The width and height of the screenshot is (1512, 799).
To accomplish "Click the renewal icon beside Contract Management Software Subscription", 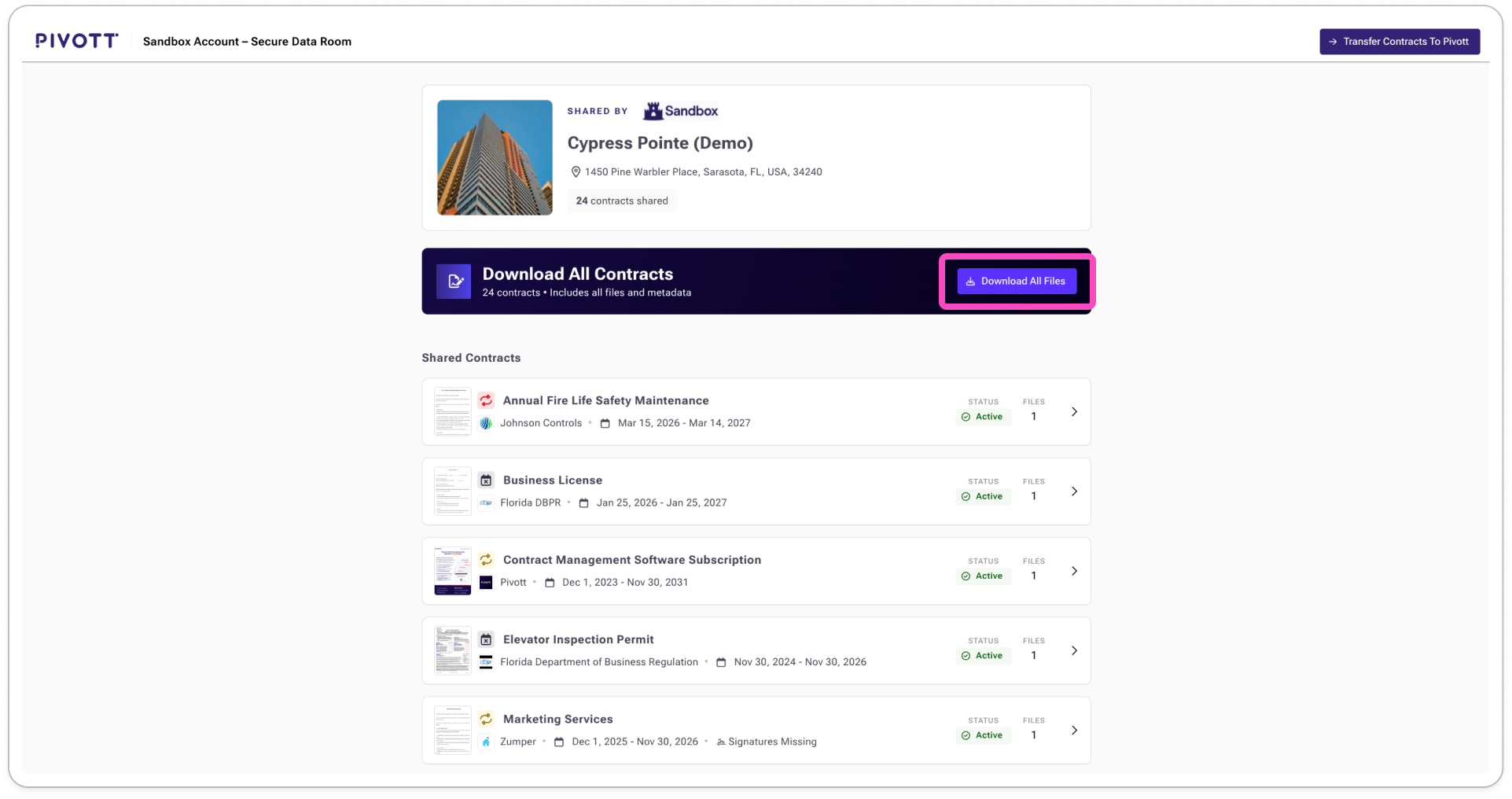I will [x=486, y=559].
